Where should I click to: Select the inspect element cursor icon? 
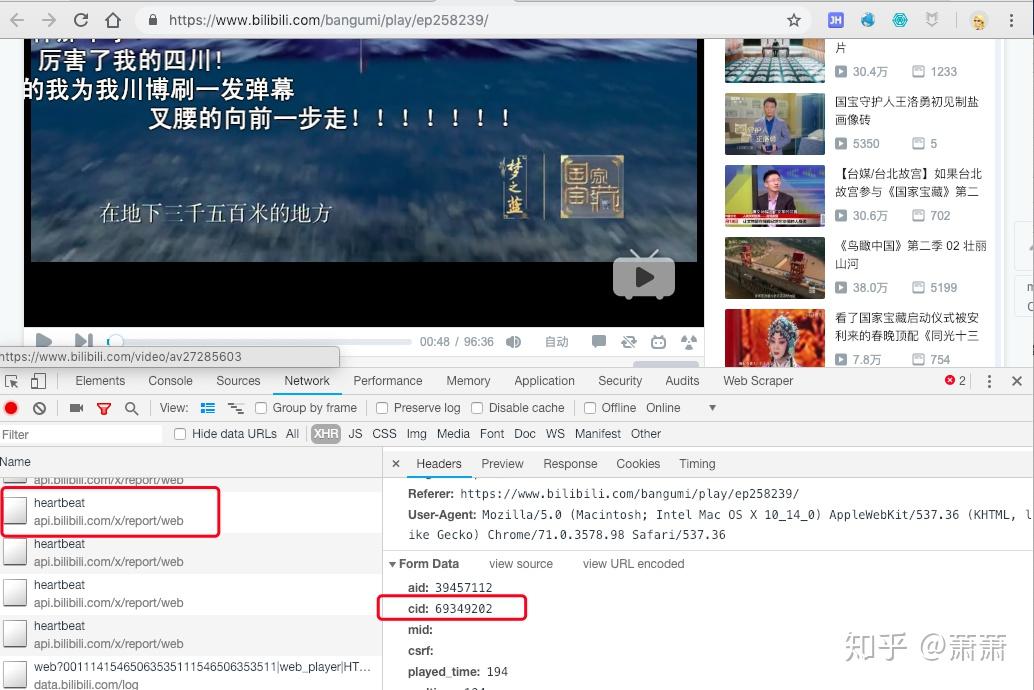(x=13, y=381)
